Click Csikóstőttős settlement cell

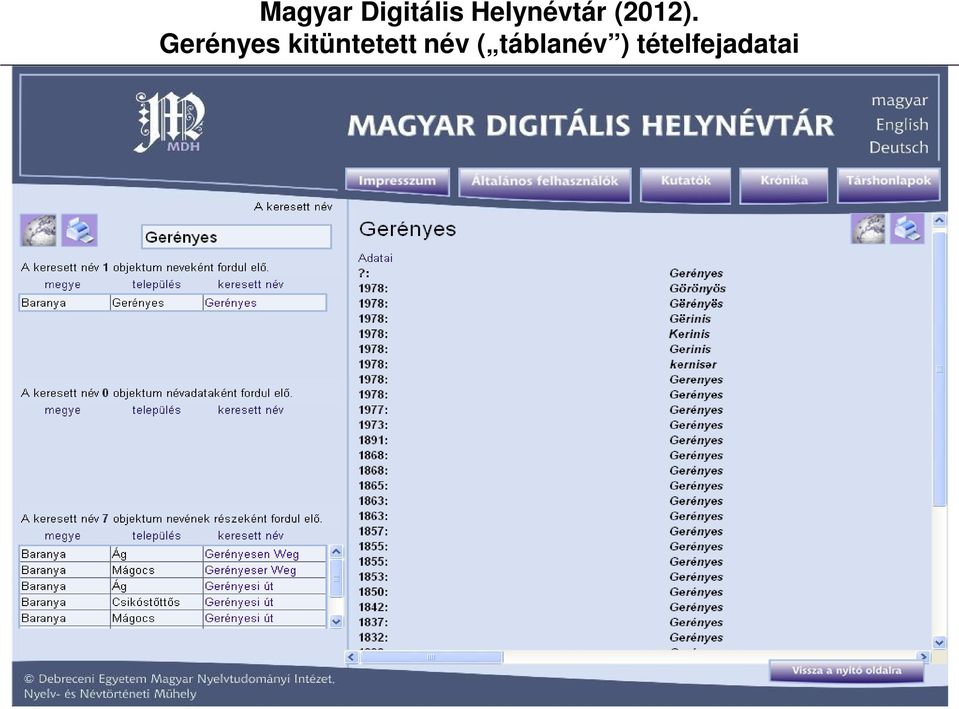tap(157, 602)
